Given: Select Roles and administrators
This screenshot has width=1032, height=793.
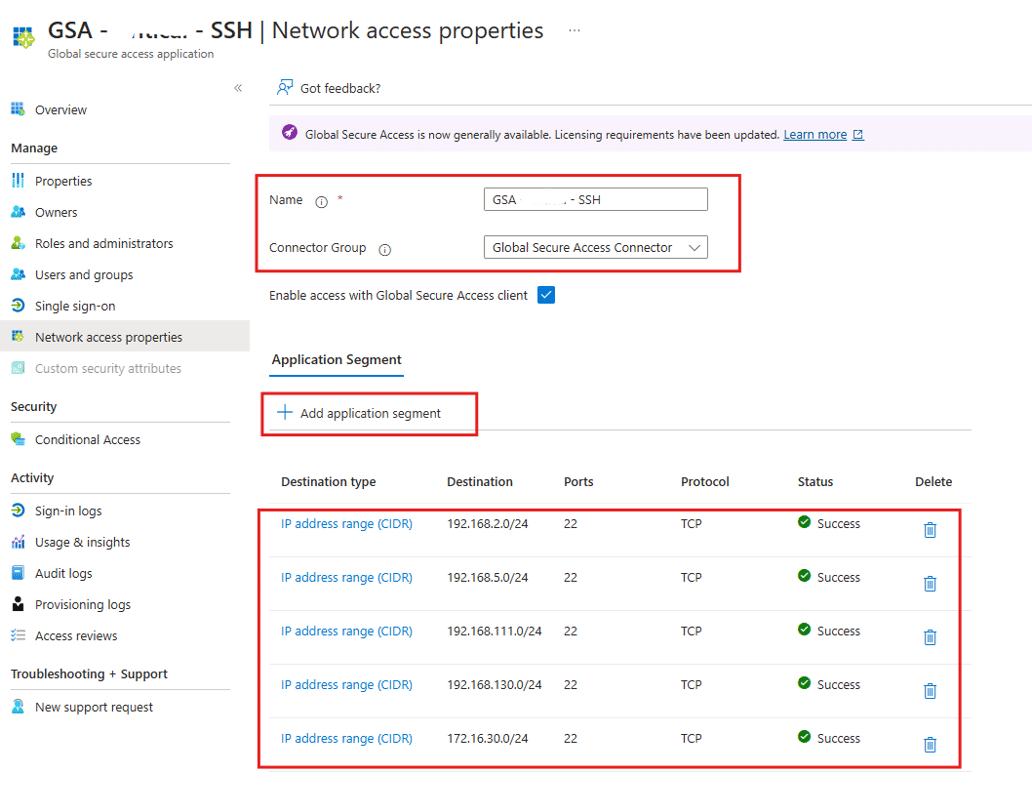Looking at the screenshot, I should pos(104,243).
